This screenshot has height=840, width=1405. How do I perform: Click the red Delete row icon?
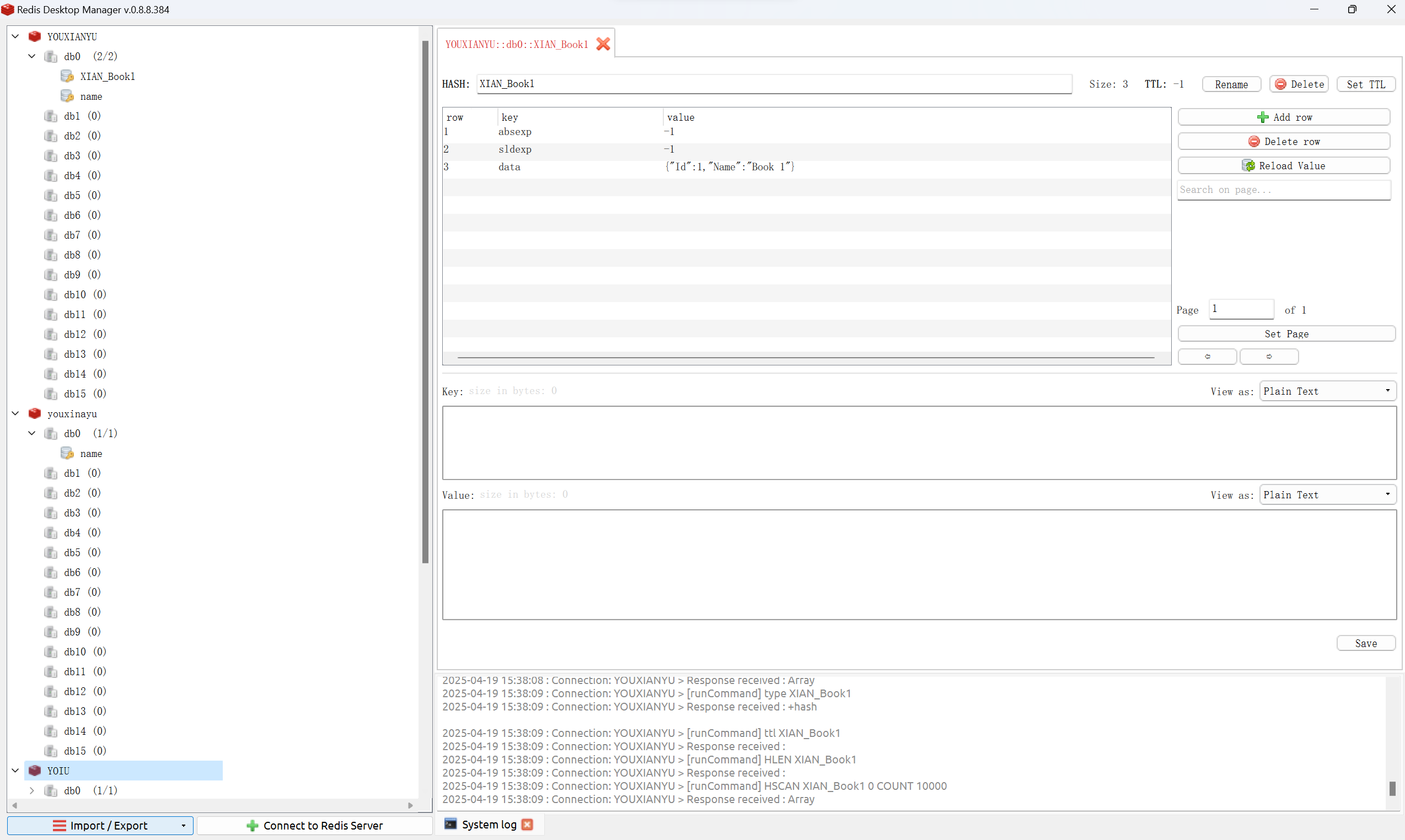click(1254, 141)
